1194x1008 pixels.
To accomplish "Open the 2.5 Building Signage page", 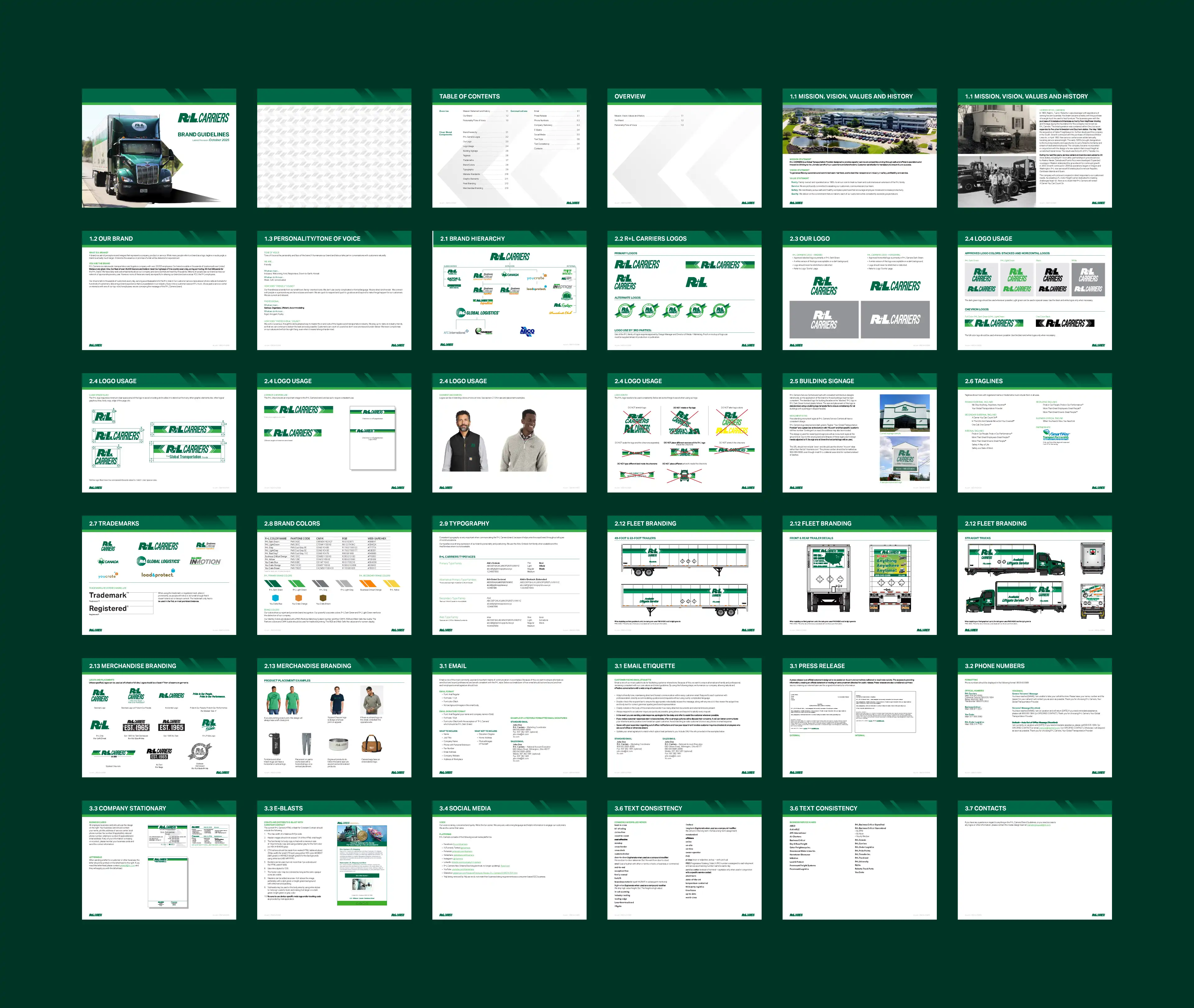I will point(859,433).
